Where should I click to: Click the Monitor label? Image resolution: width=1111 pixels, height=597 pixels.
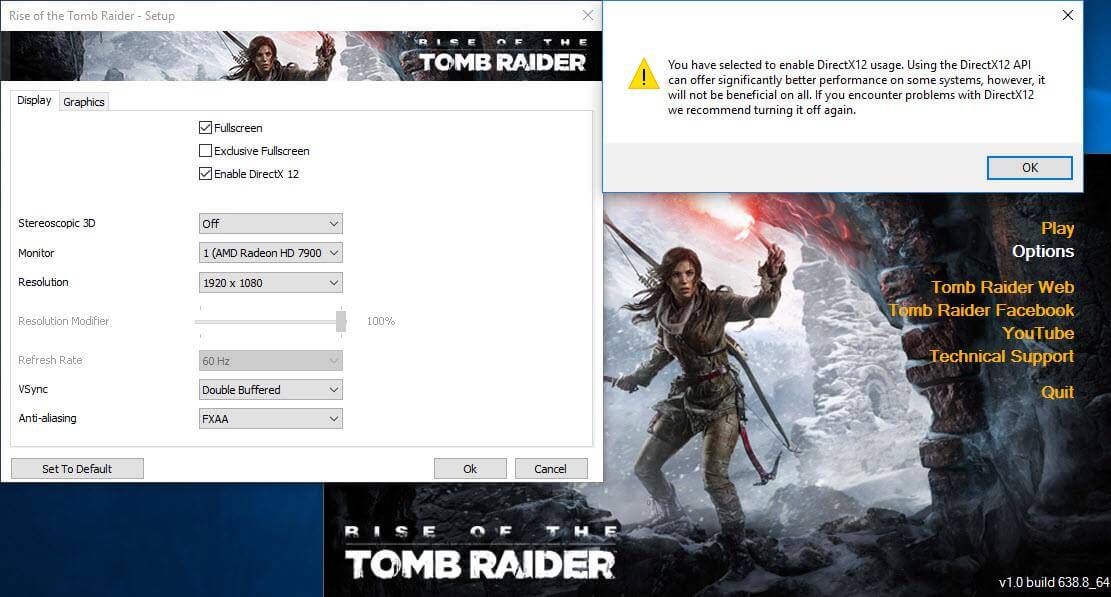[x=36, y=253]
